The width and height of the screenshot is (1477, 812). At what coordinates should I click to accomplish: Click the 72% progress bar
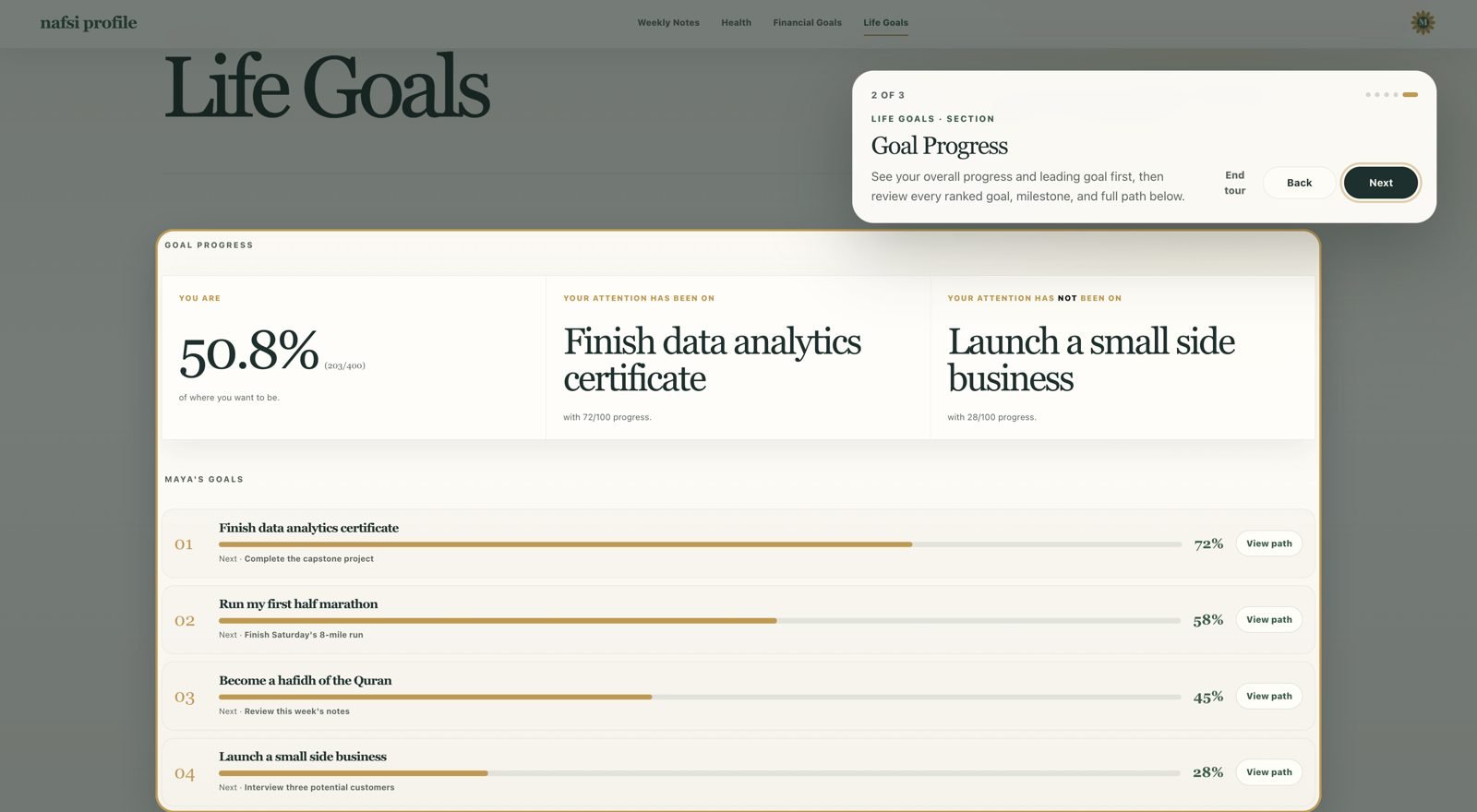[700, 544]
